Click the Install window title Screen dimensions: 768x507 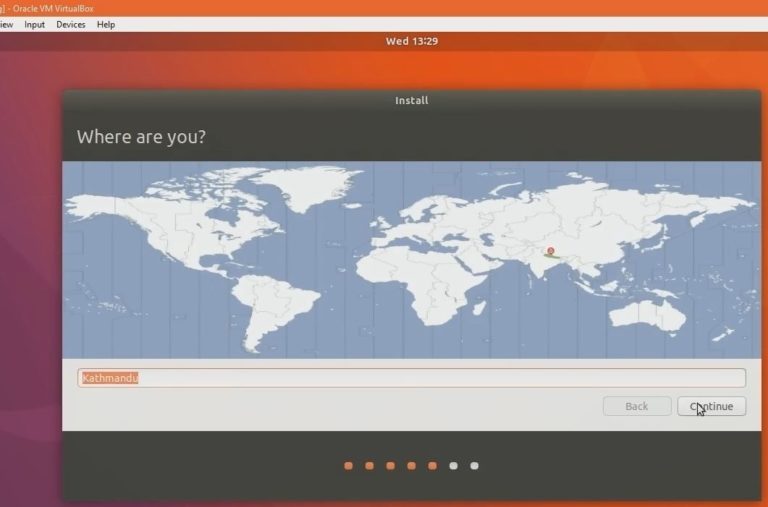point(411,100)
